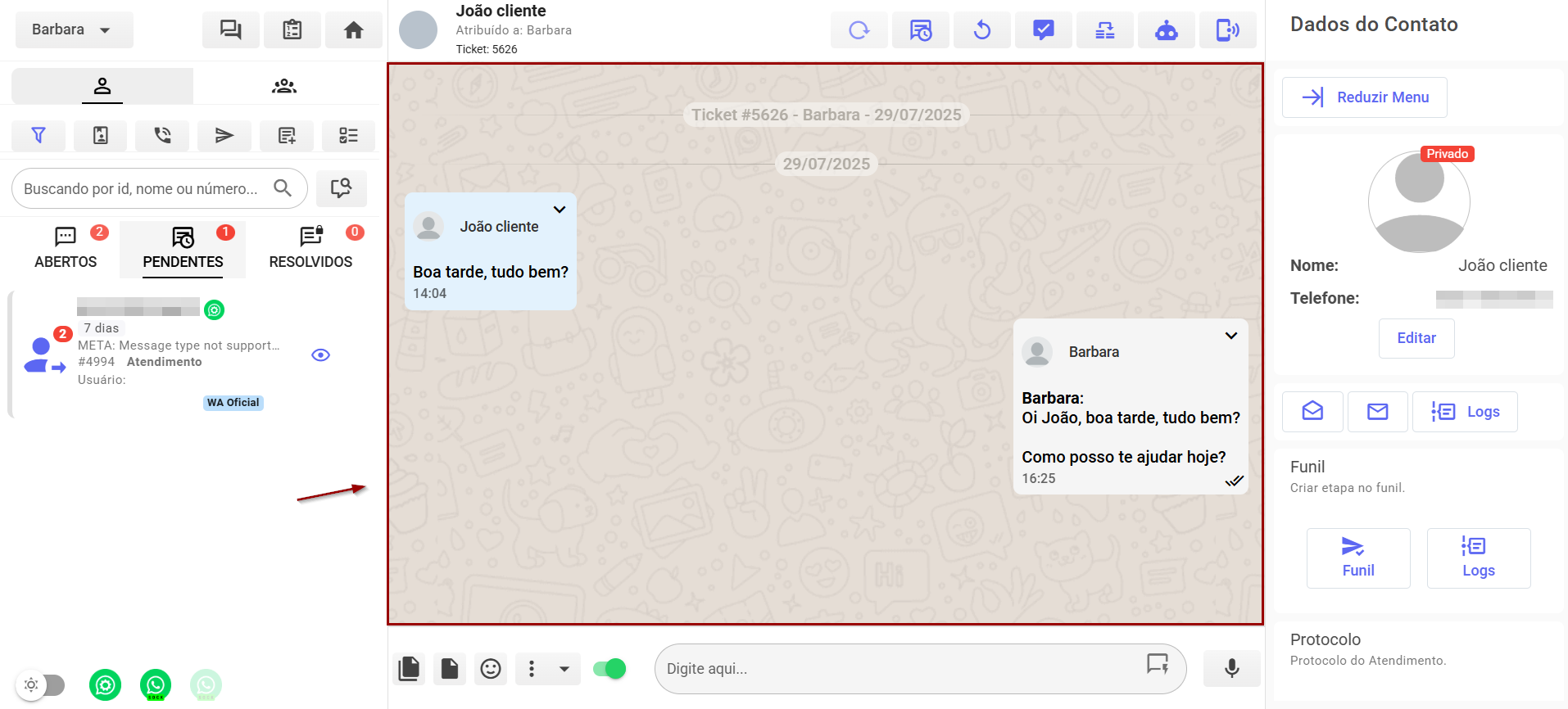This screenshot has width=1568, height=709.
Task: Expand options on Barbara's message
Action: tap(1230, 336)
